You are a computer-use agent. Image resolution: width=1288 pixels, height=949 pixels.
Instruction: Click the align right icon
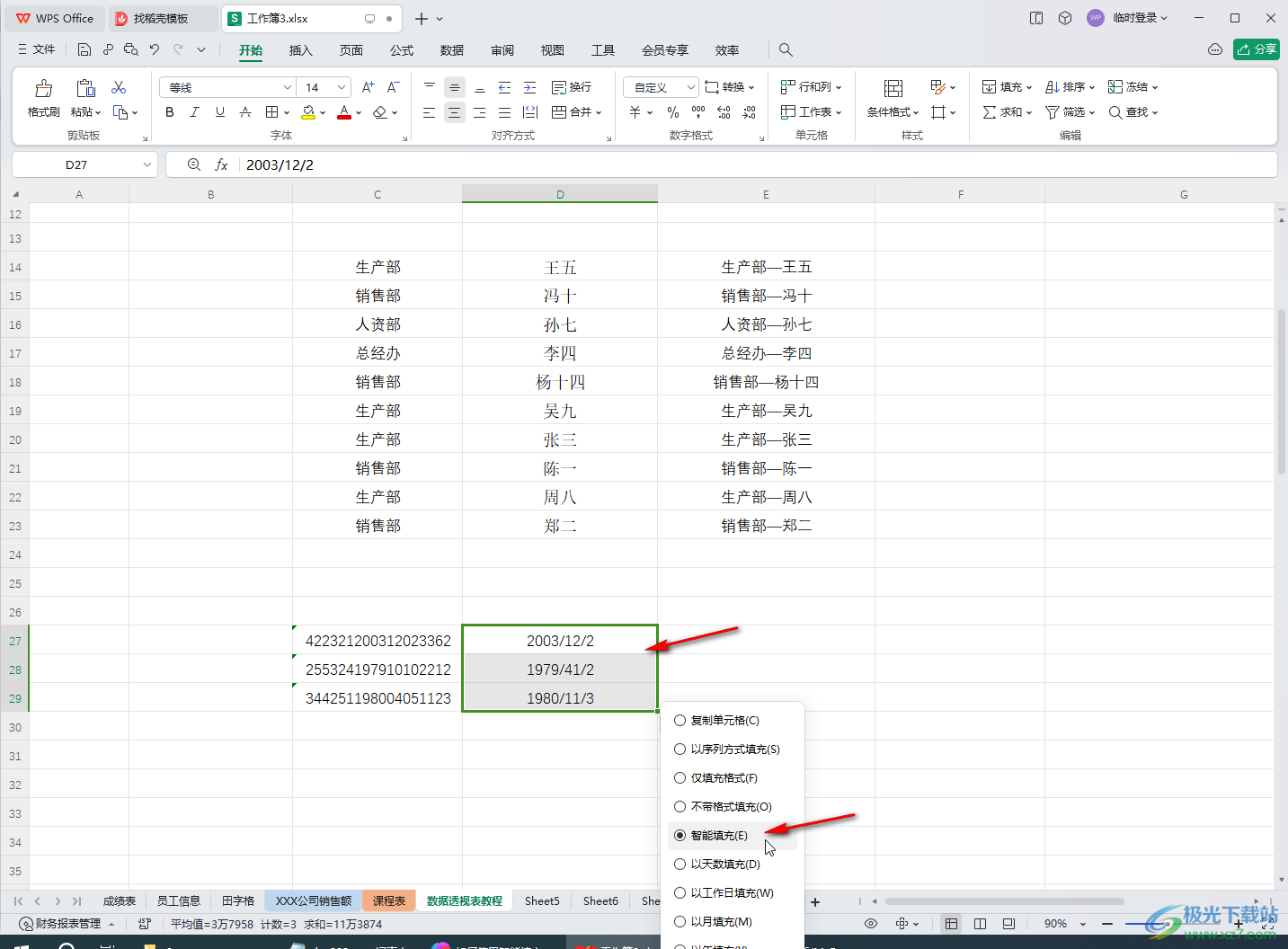coord(480,112)
